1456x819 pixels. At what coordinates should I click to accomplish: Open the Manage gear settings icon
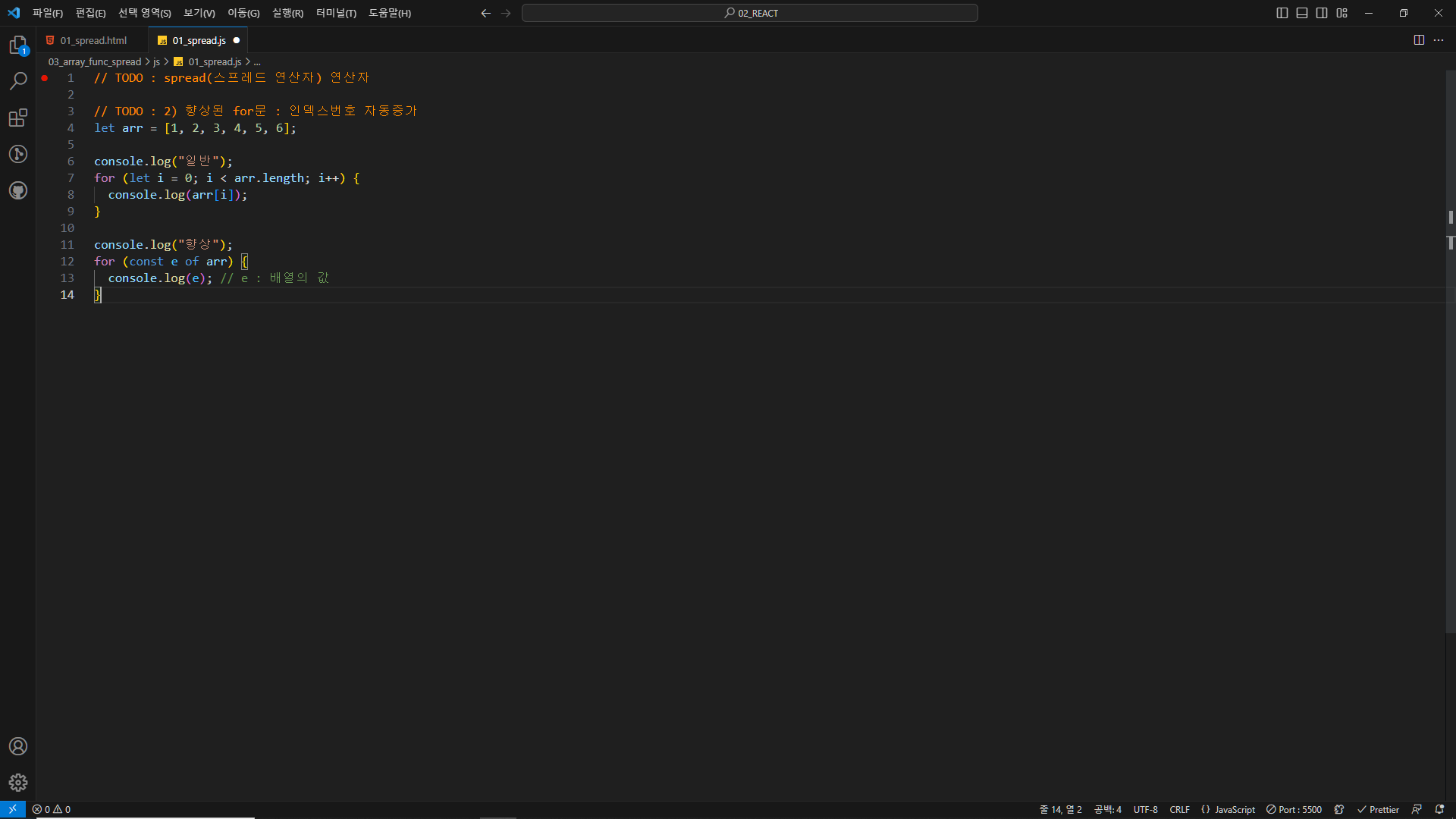pos(18,783)
